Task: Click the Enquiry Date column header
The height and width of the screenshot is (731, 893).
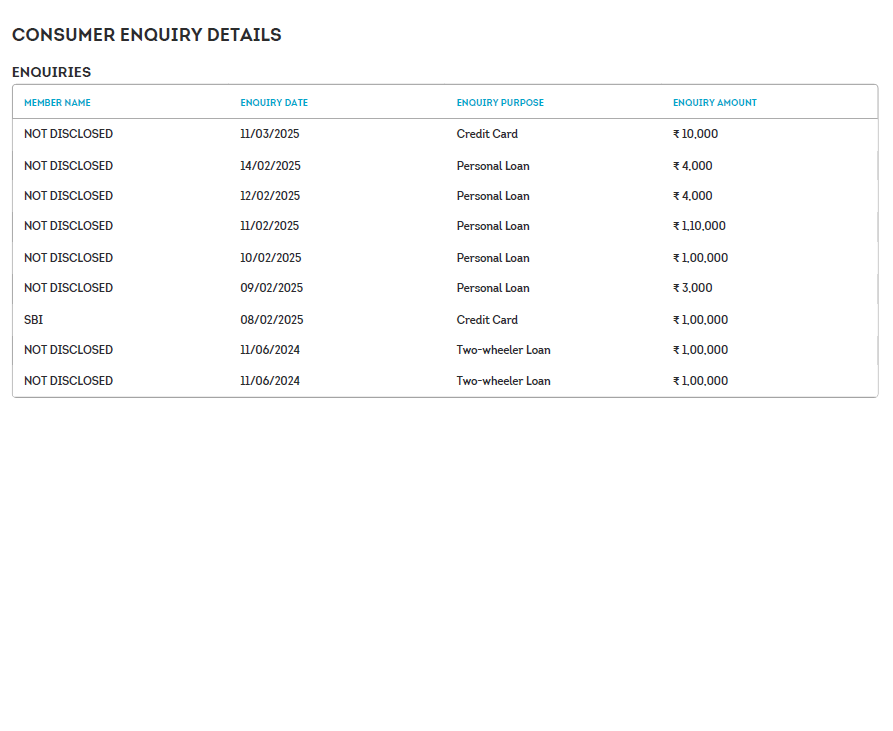Action: pyautogui.click(x=274, y=103)
